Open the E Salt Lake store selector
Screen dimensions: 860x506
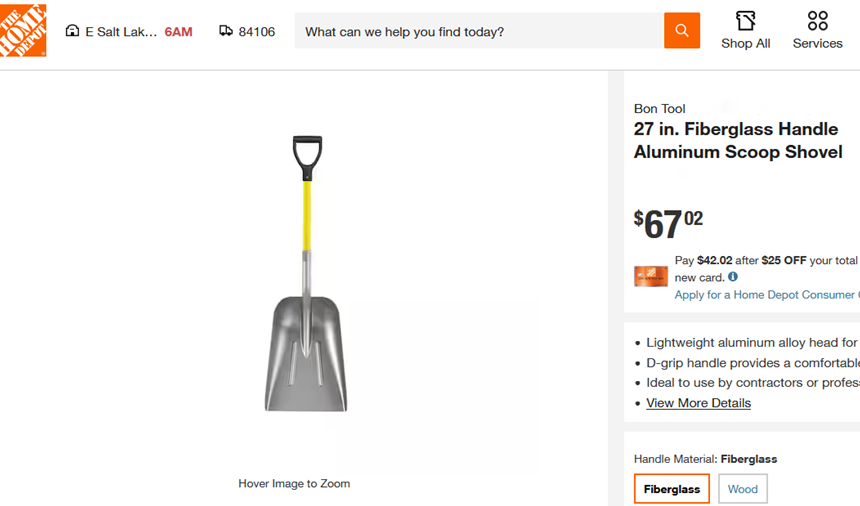121,32
